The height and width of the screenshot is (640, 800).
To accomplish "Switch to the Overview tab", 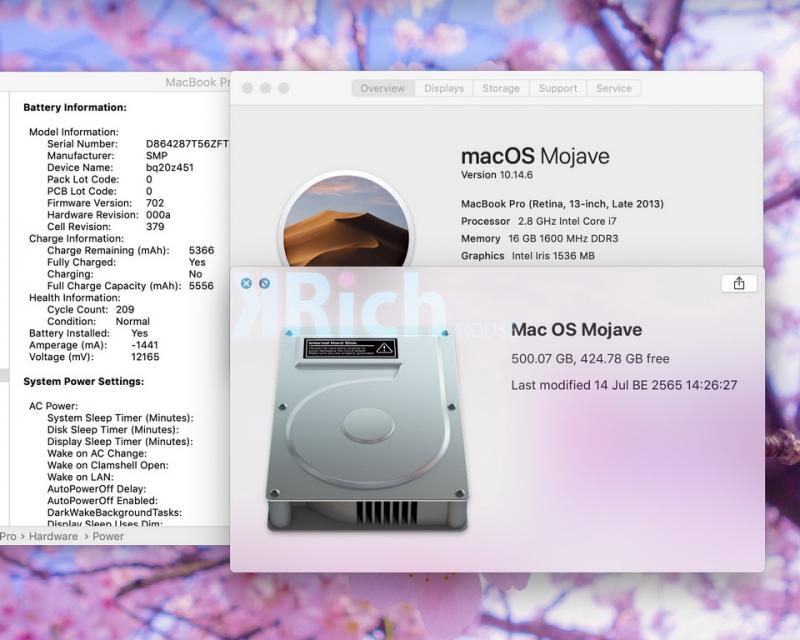I will 383,88.
